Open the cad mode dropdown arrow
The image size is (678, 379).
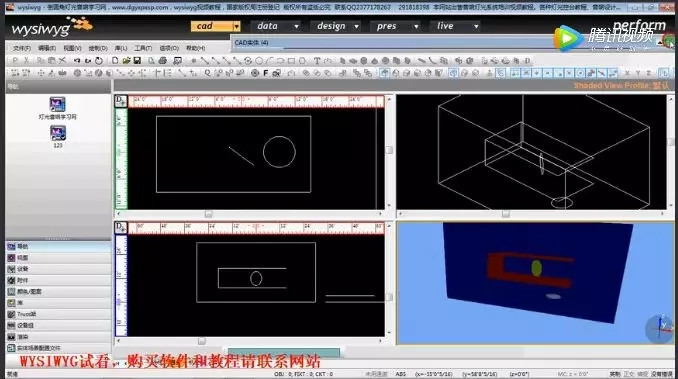pos(237,26)
